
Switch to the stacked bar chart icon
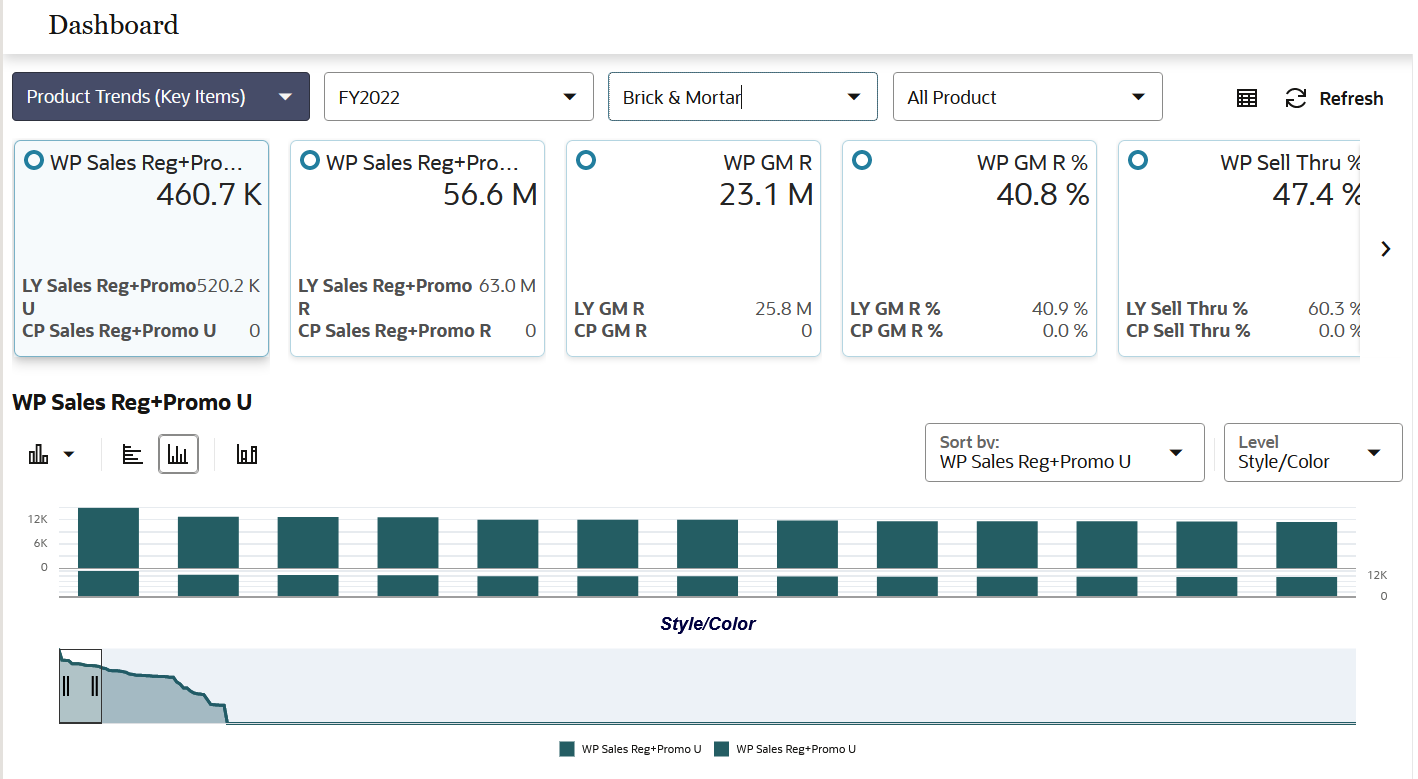(246, 453)
